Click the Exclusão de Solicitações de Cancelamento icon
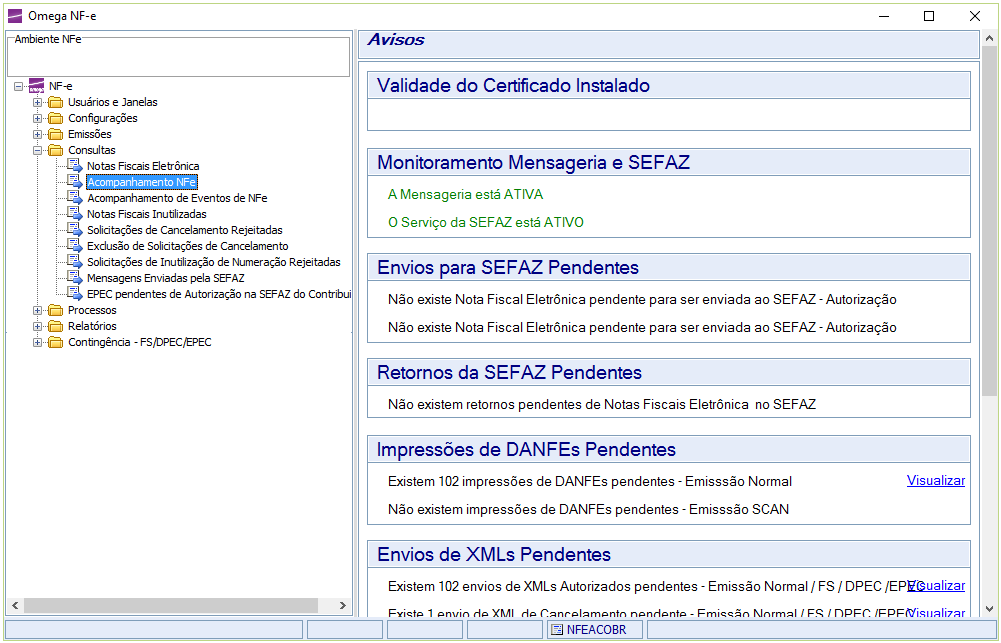This screenshot has width=1001, height=643. pos(74,246)
